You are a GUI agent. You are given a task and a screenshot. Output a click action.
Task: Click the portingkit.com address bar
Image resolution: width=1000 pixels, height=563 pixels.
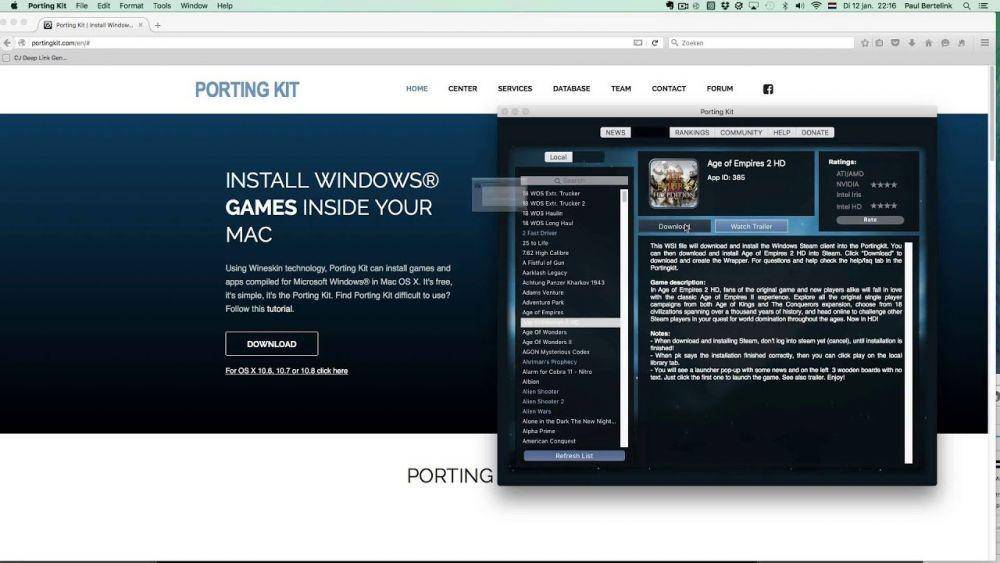click(x=328, y=43)
